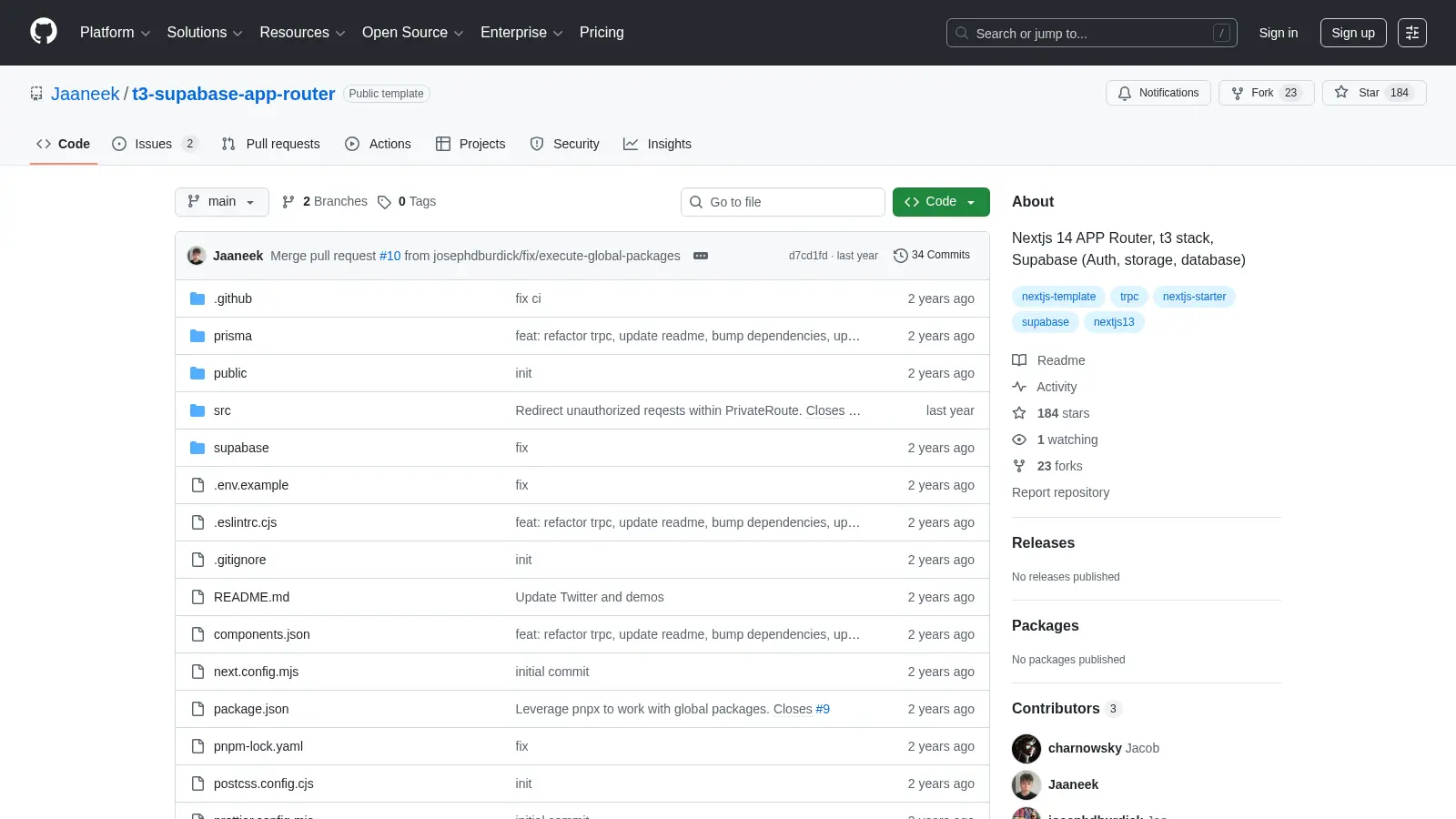This screenshot has height=819, width=1456.
Task: Open the GitHub homepage logo
Action: (44, 32)
